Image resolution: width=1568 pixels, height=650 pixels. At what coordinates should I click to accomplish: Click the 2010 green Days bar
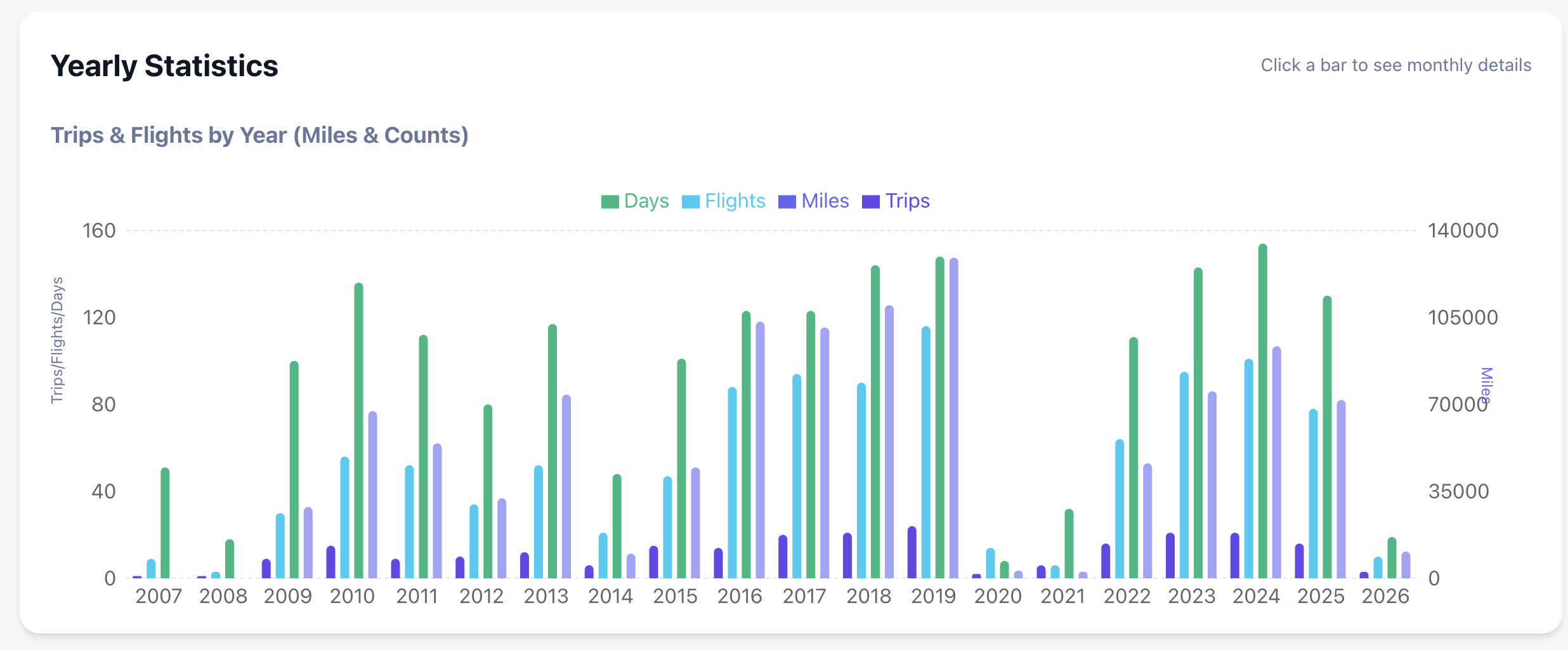pos(358,431)
